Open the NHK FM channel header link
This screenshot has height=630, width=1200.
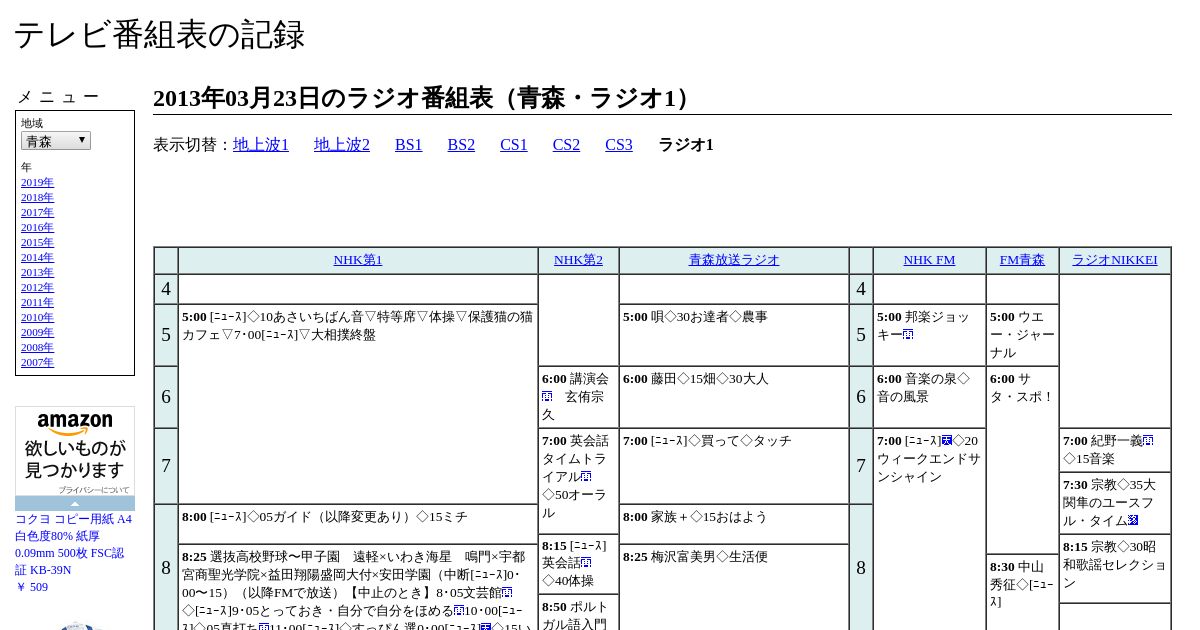click(x=929, y=260)
